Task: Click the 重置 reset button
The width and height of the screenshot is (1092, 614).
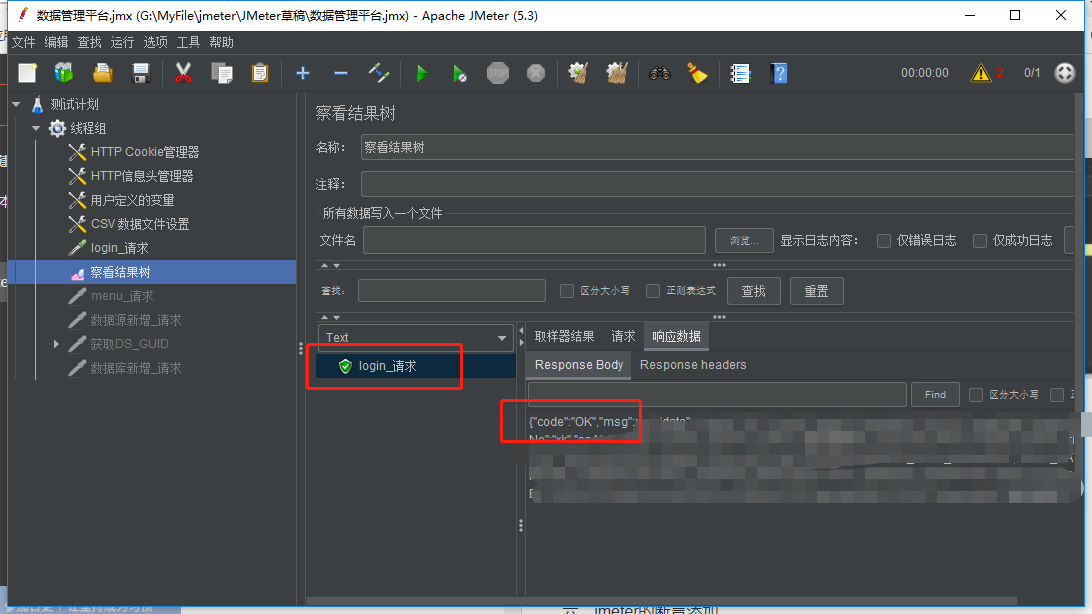Action: (x=816, y=291)
